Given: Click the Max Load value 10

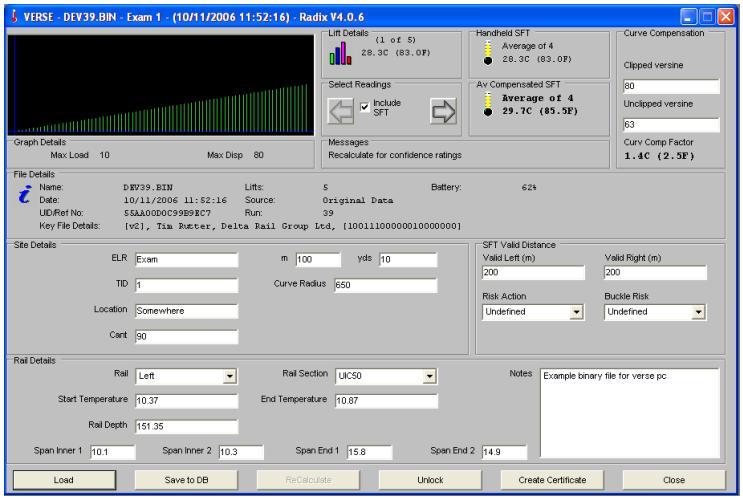Looking at the screenshot, I should [x=104, y=155].
